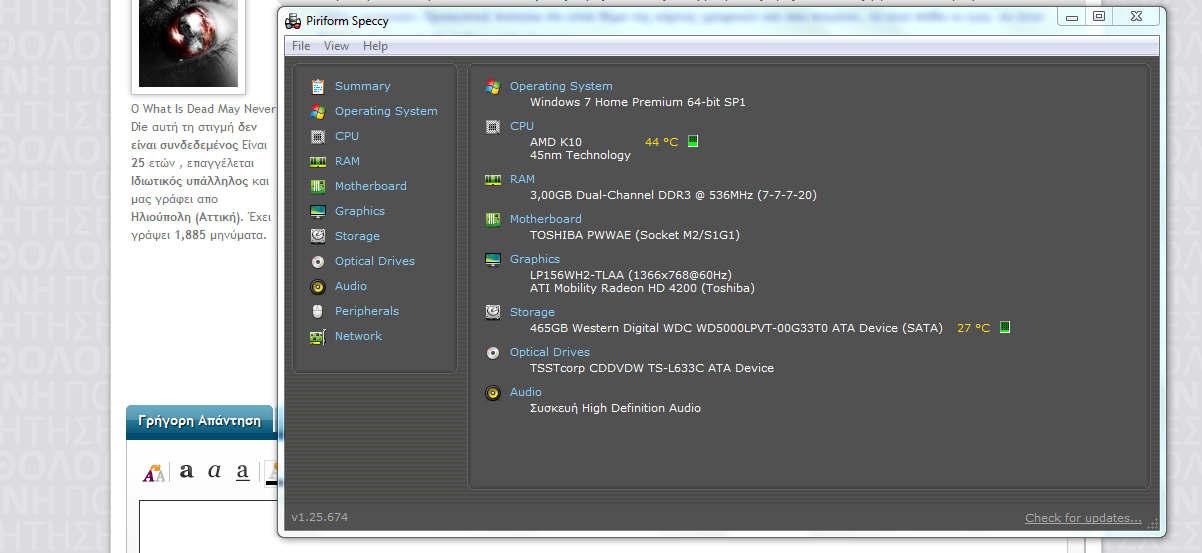The width and height of the screenshot is (1202, 553).
Task: Select the Motherboard icon in sidebar
Action: pos(318,186)
